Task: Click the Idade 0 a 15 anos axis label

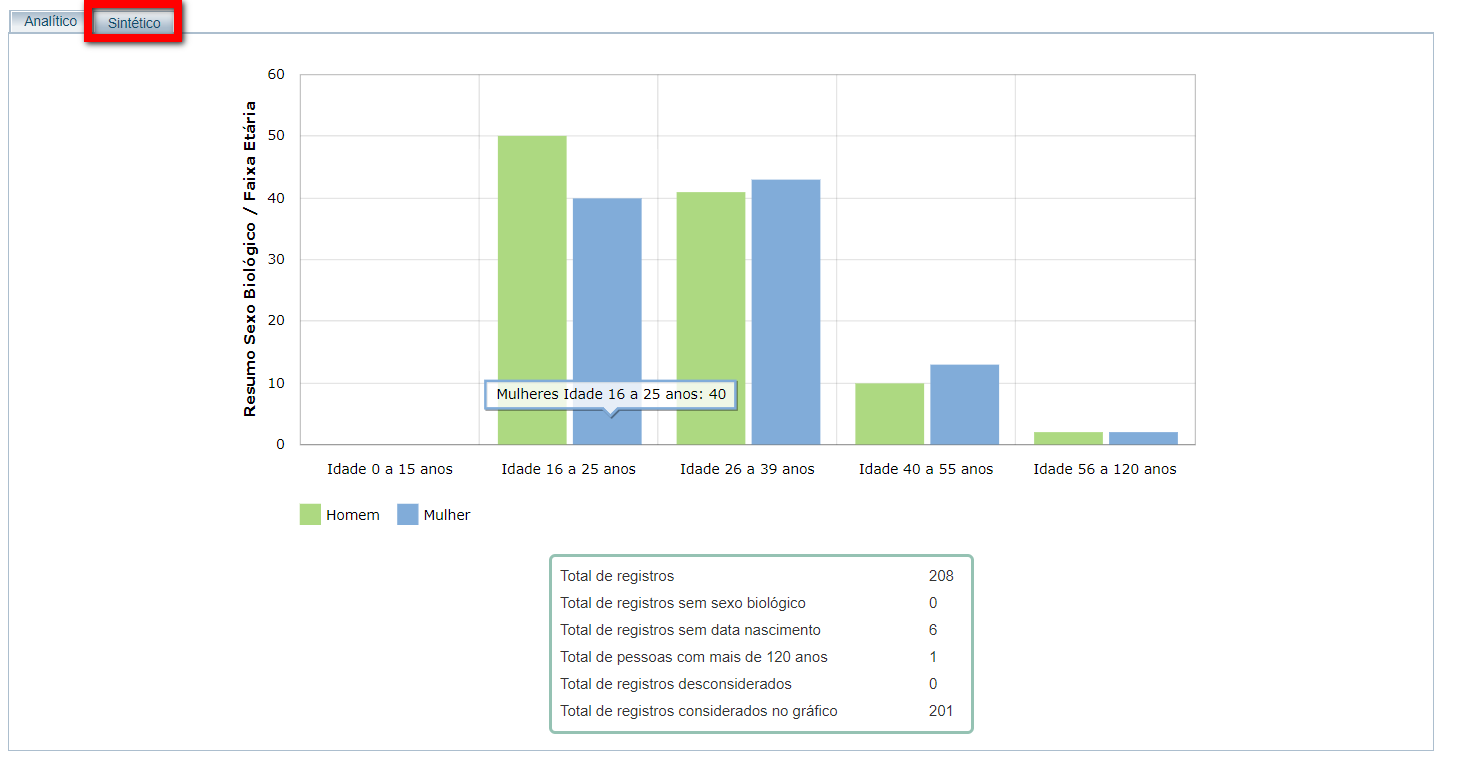Action: tap(390, 469)
